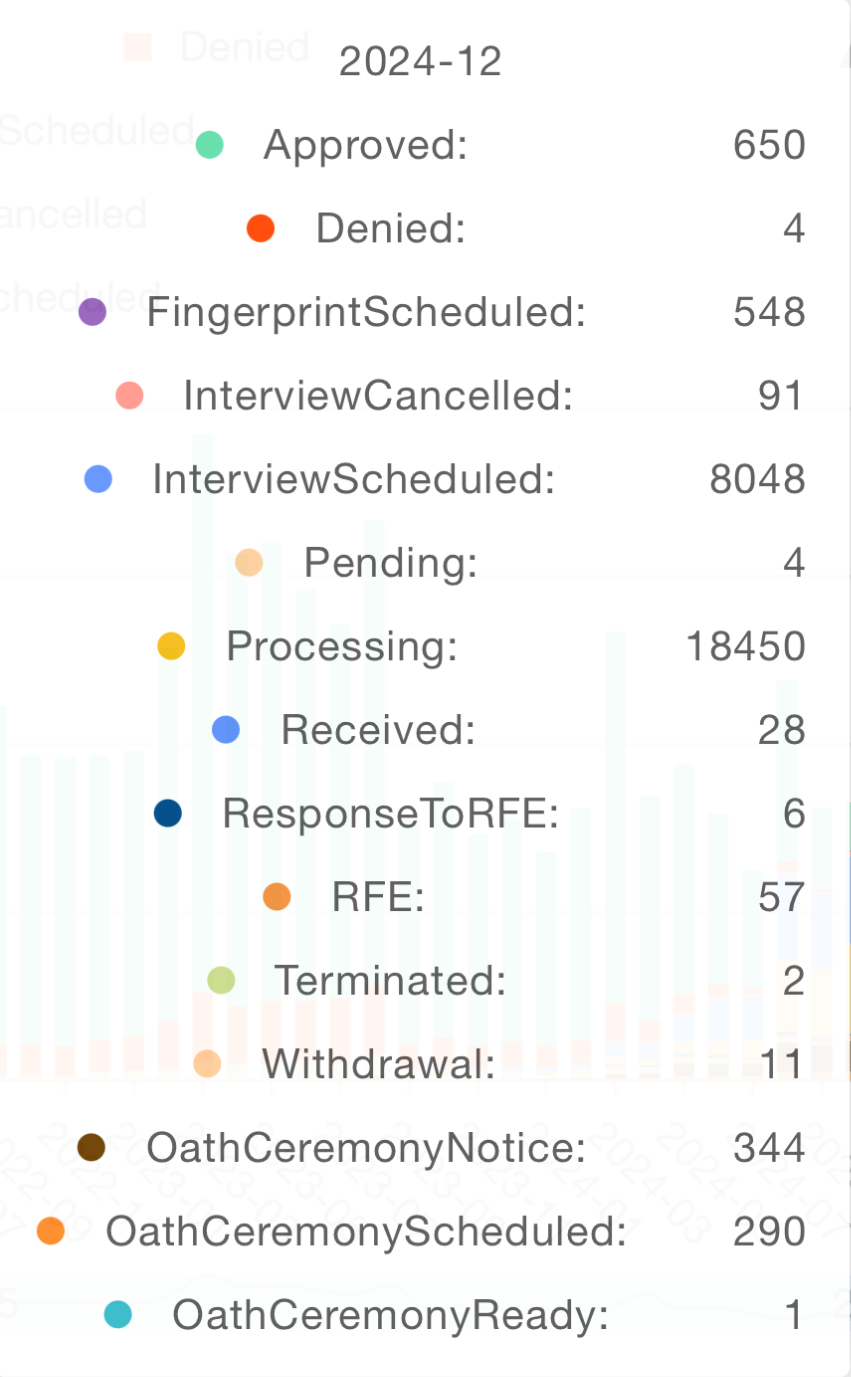
Task: Click the yellow Processing series dot
Action: pyautogui.click(x=172, y=646)
